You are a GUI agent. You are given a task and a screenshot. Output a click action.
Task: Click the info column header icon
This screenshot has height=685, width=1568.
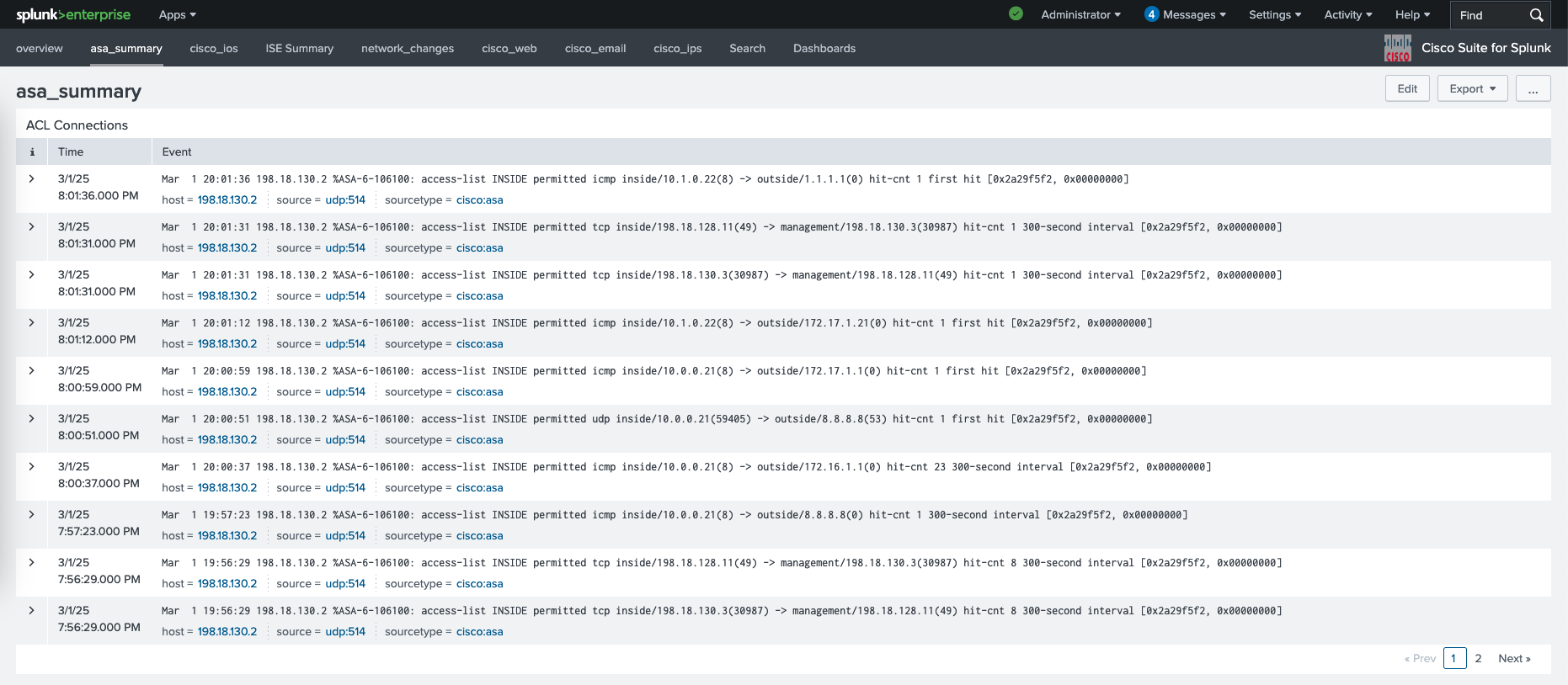[32, 152]
